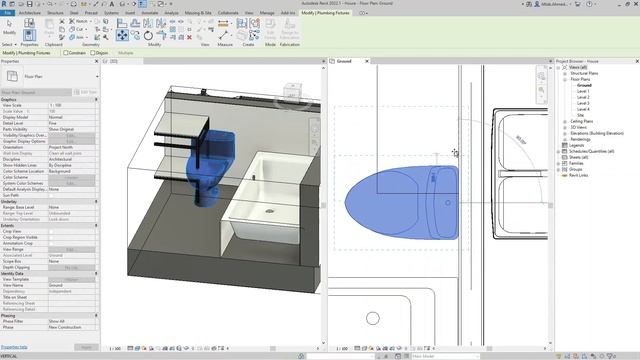This screenshot has width=640, height=360.
Task: Click Edit Type button in Properties
Action: click(85, 92)
